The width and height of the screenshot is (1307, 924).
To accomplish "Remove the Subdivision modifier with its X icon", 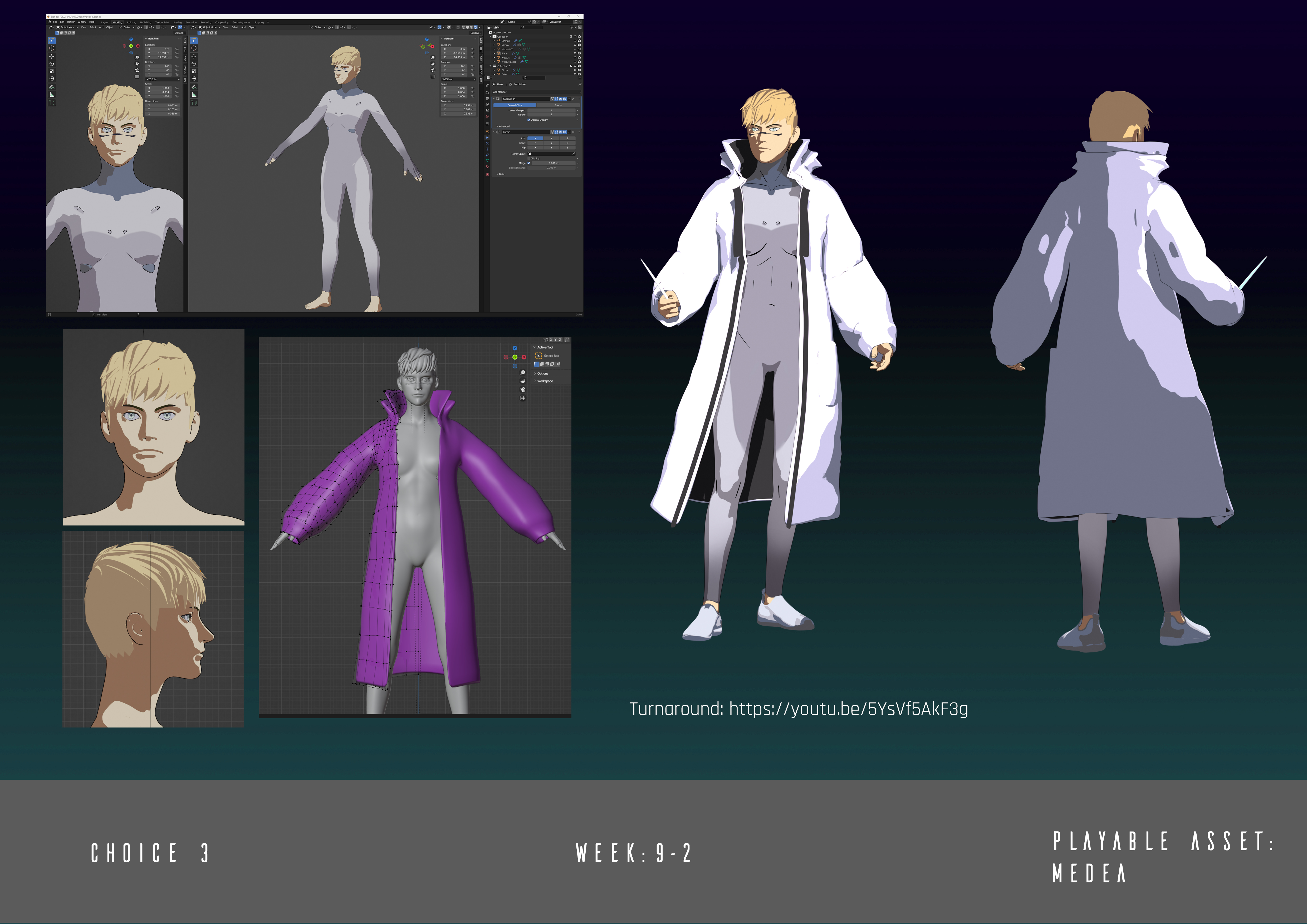I will [x=573, y=99].
